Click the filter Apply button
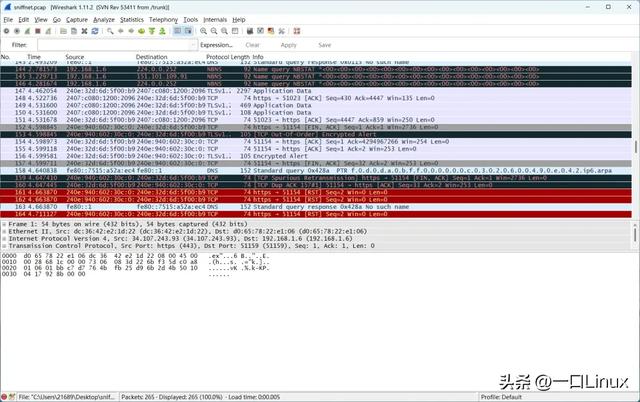 [x=288, y=45]
